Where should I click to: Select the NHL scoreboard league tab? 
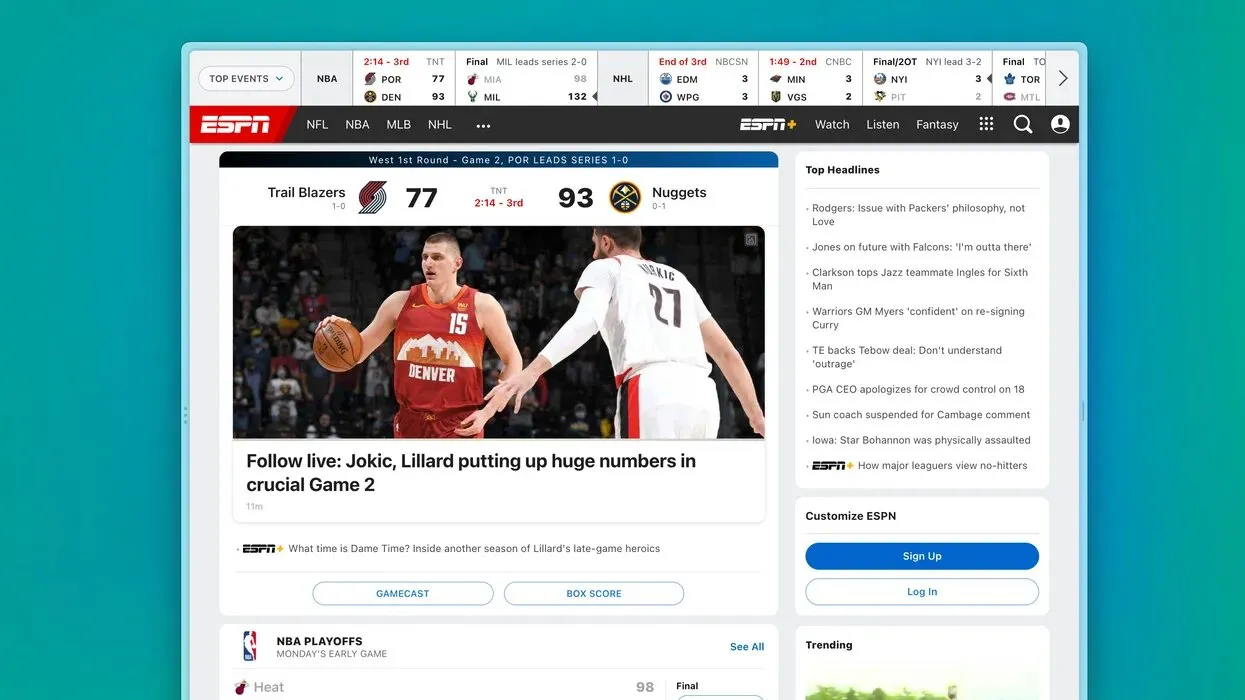[x=623, y=79]
